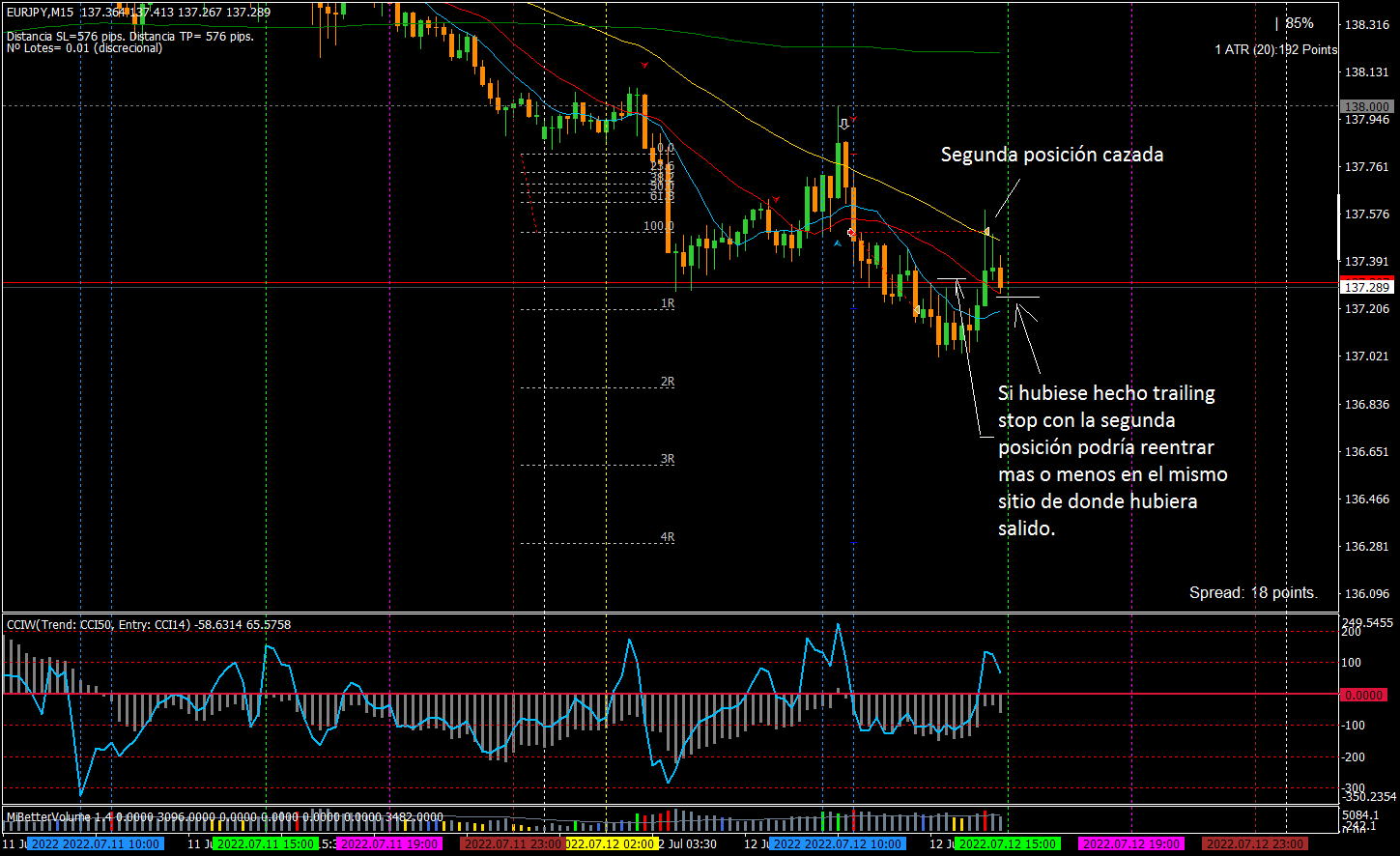Click the 'Segunda posición cazada' annotation

1052,155
